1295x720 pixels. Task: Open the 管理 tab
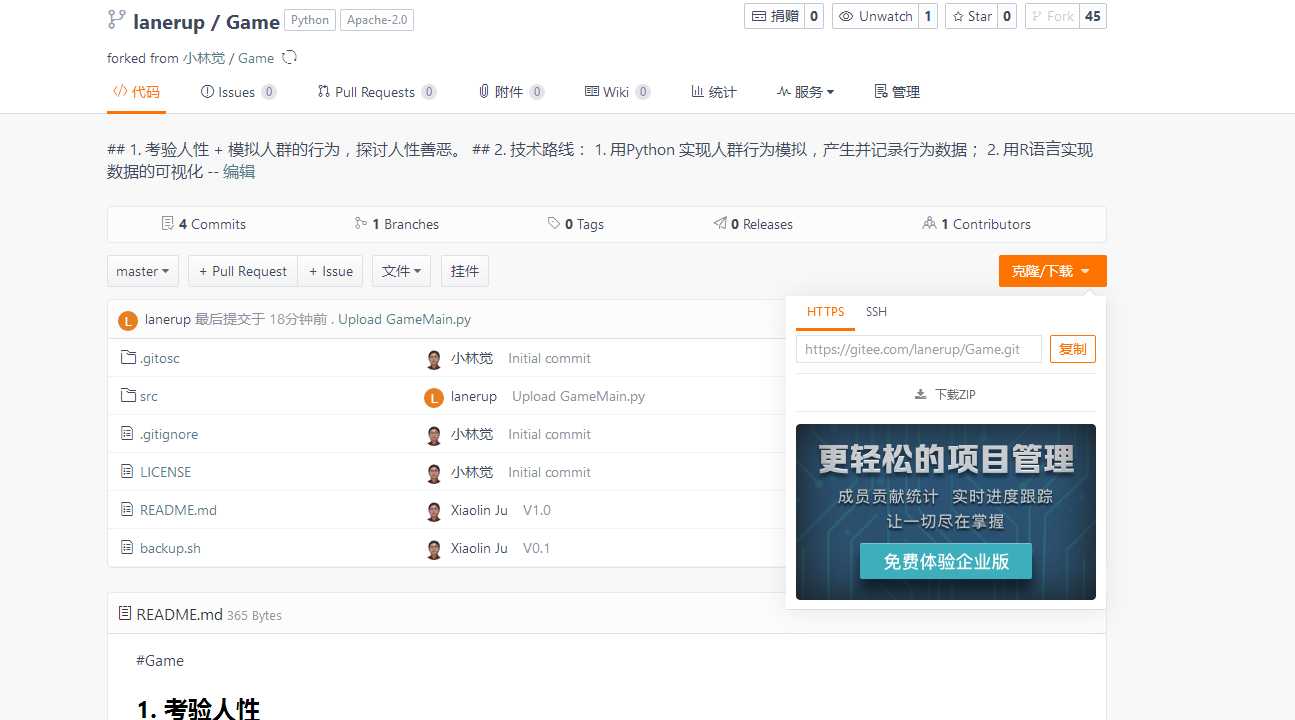tap(897, 92)
